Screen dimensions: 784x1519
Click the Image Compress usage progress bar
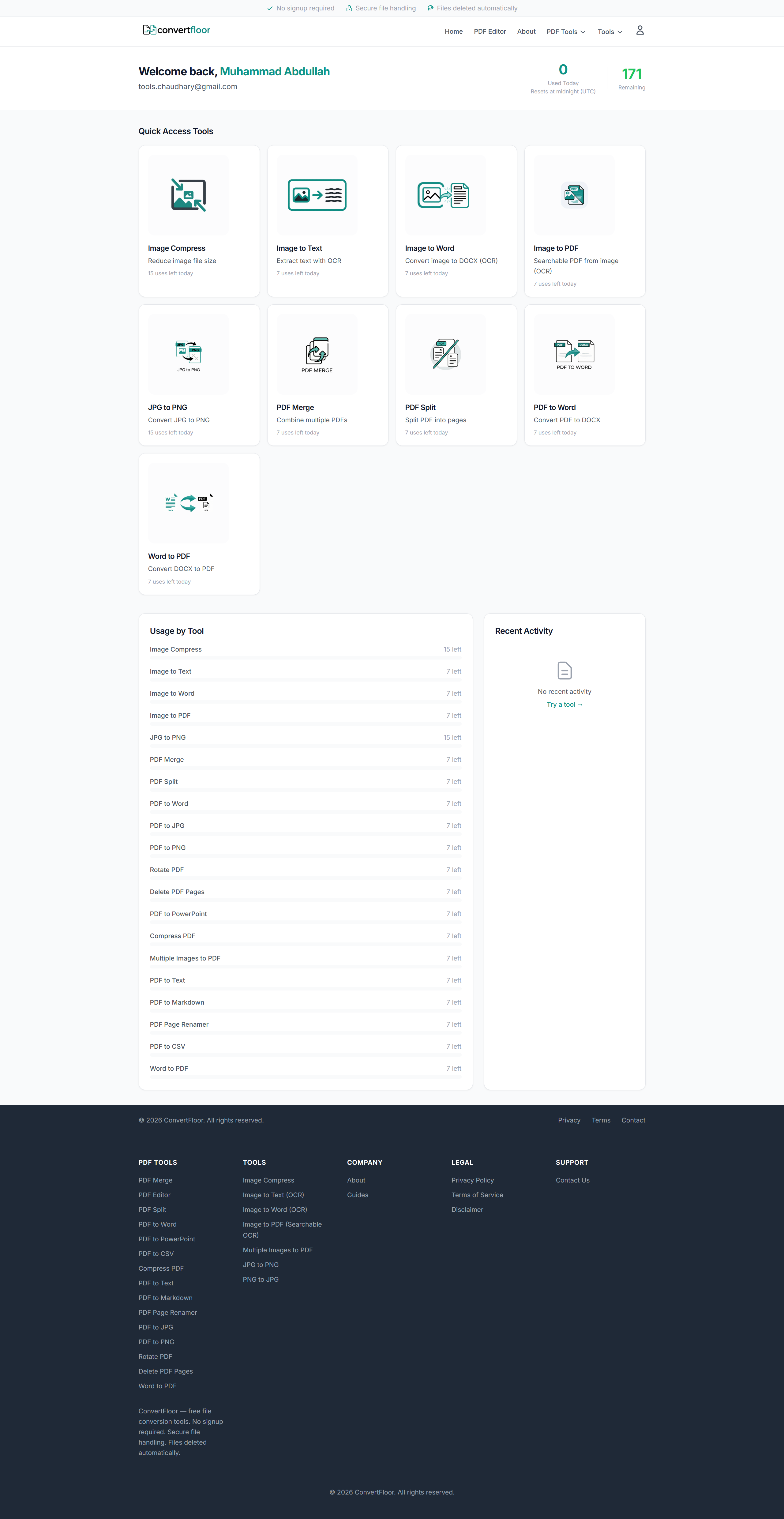click(x=305, y=657)
